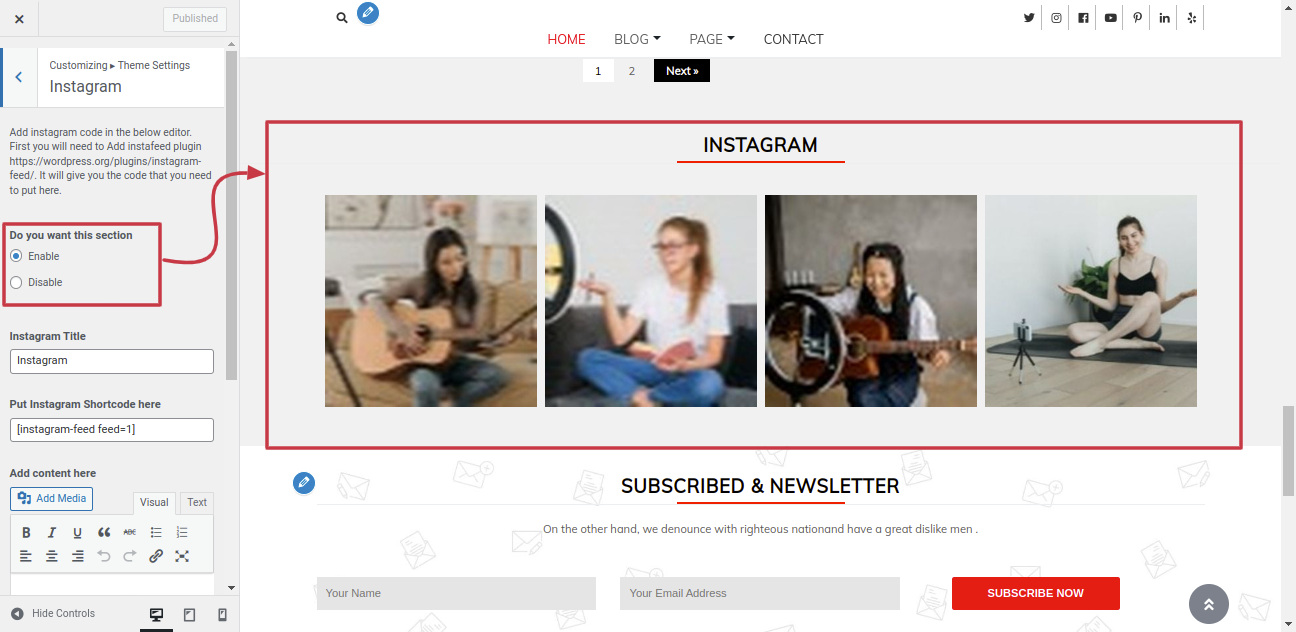
Task: Switch to tablet preview device icon
Action: pyautogui.click(x=190, y=614)
